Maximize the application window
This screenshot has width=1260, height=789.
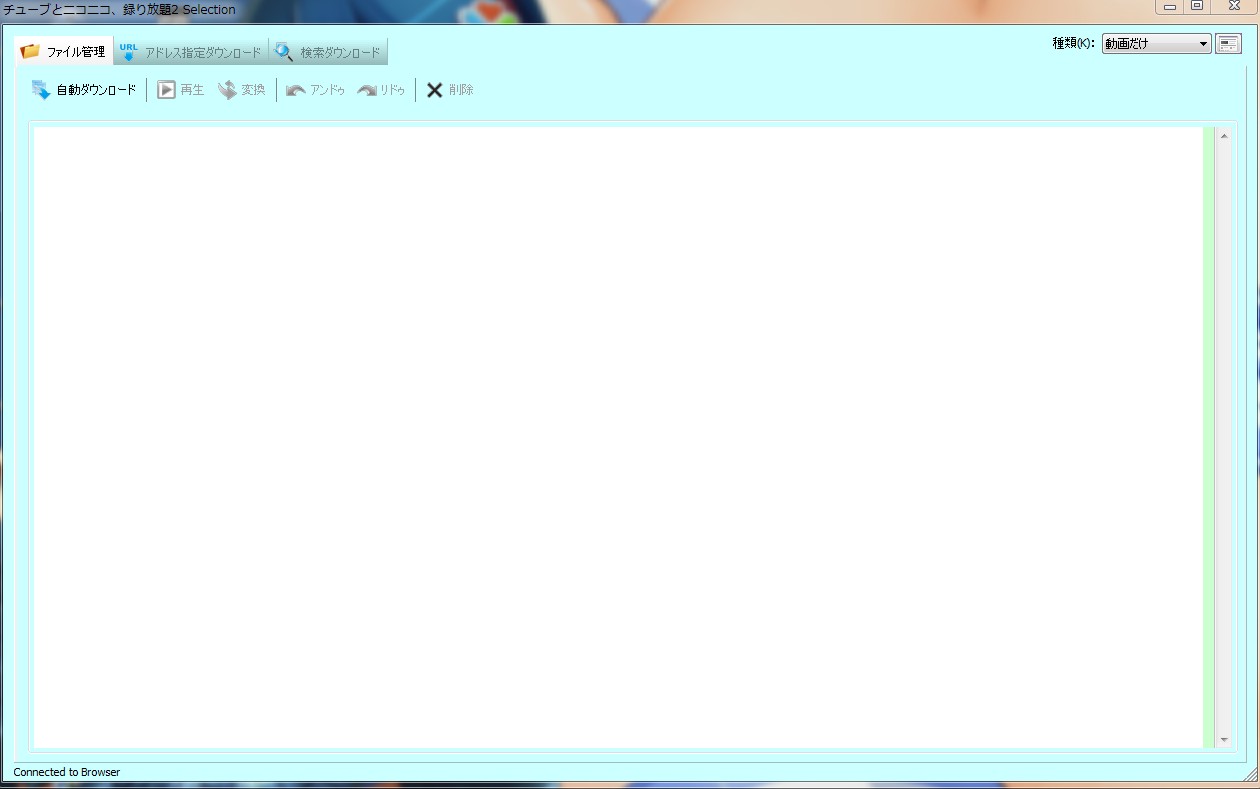pos(1197,7)
